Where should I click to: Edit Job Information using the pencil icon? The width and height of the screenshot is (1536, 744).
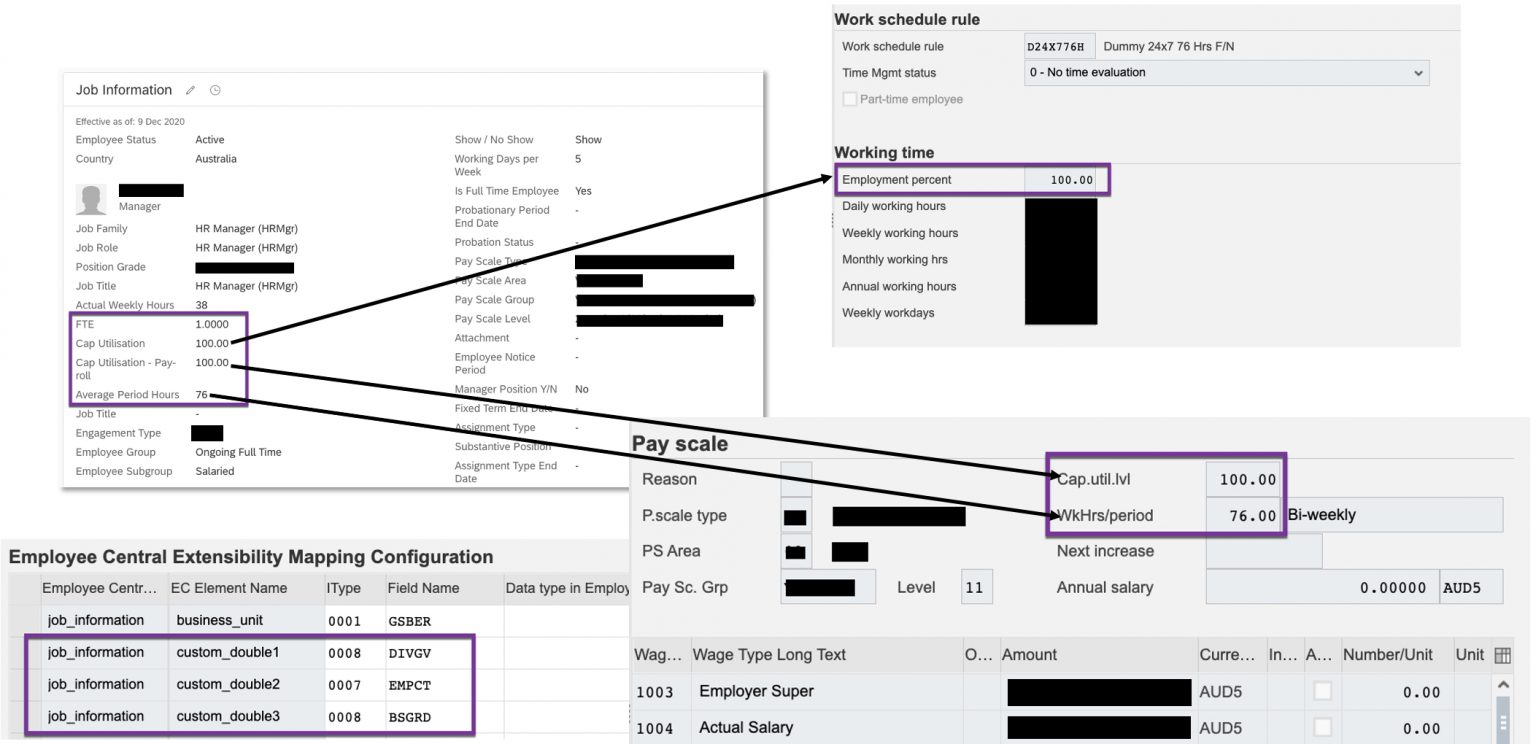pos(190,90)
